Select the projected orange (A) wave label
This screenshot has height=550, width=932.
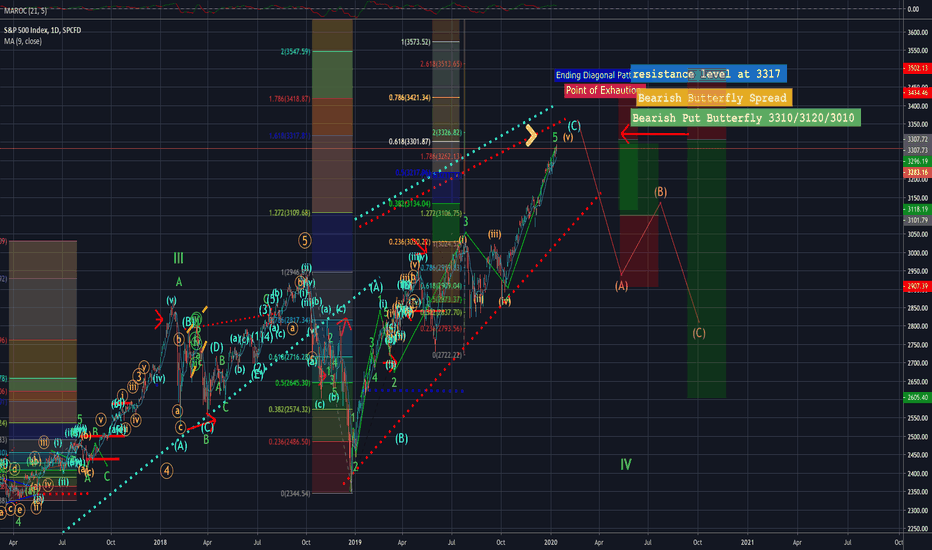tap(621, 286)
